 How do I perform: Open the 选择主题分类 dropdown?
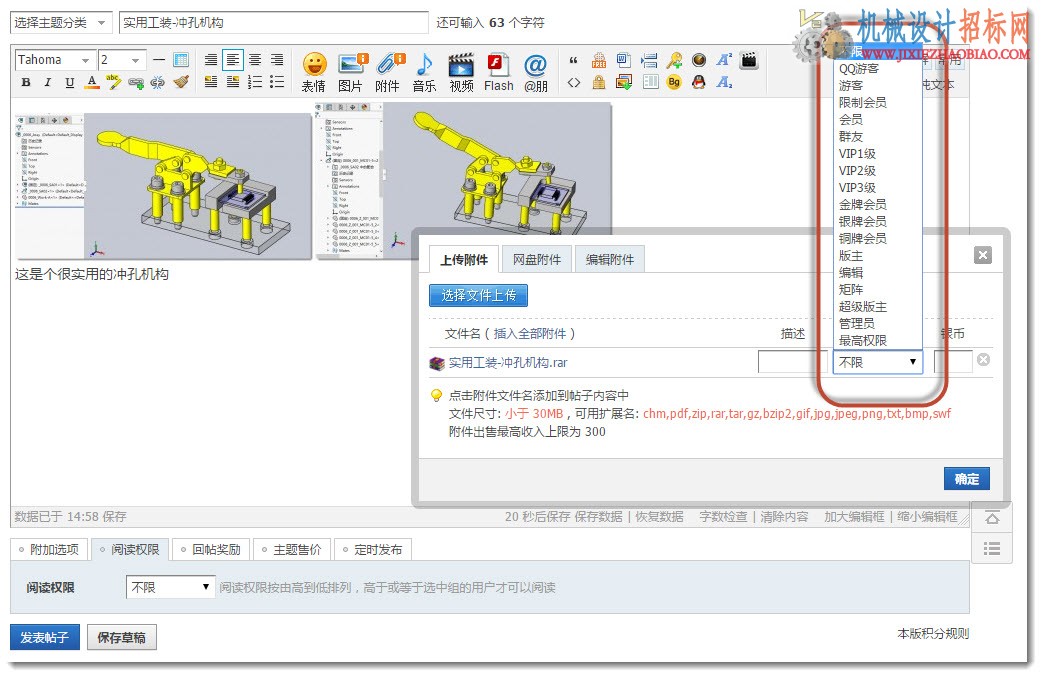coord(60,23)
